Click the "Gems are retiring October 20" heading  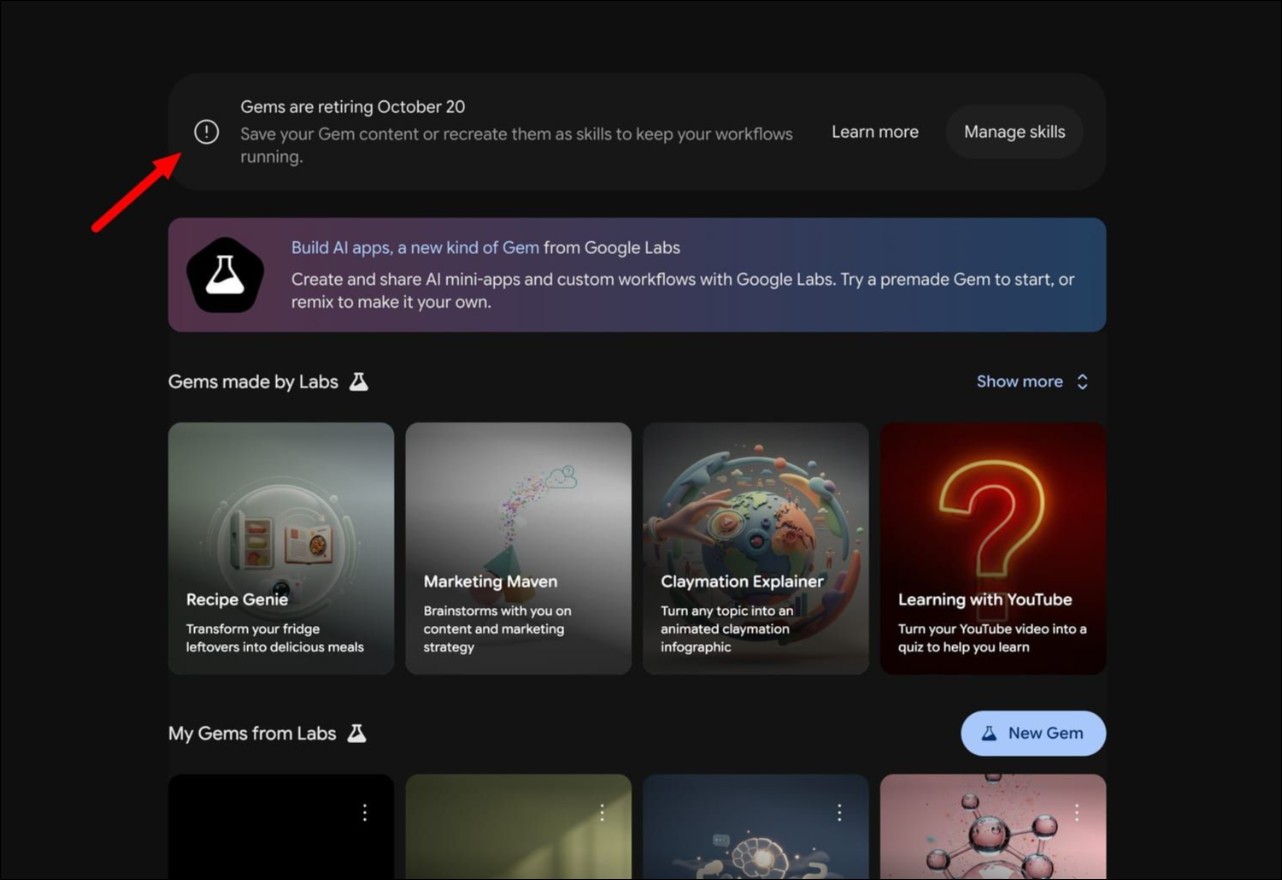point(353,107)
